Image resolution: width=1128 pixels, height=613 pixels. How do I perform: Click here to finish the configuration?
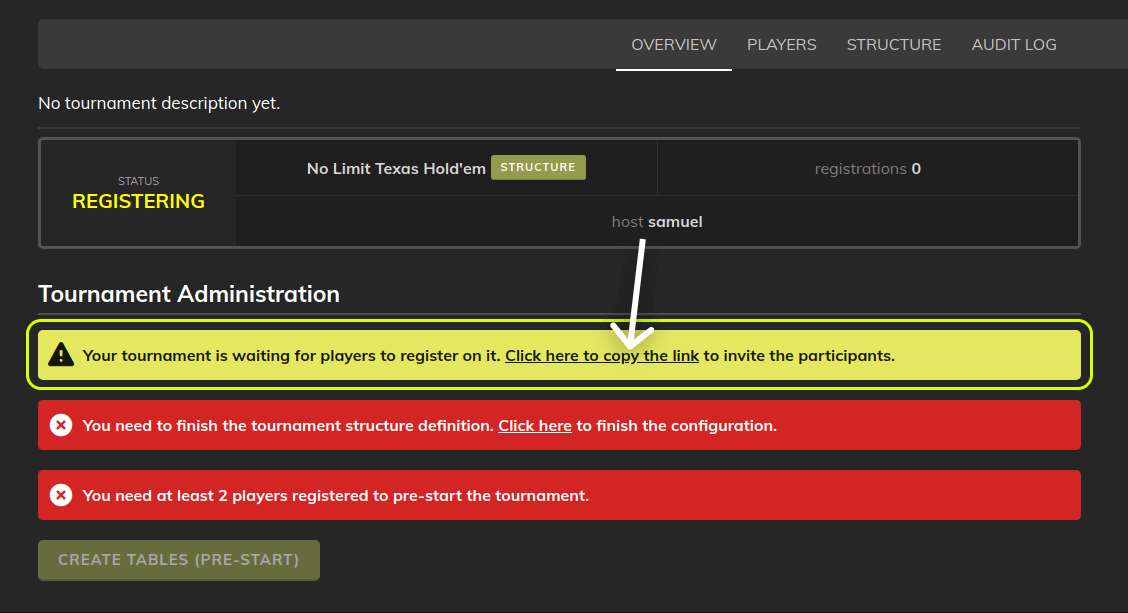535,426
